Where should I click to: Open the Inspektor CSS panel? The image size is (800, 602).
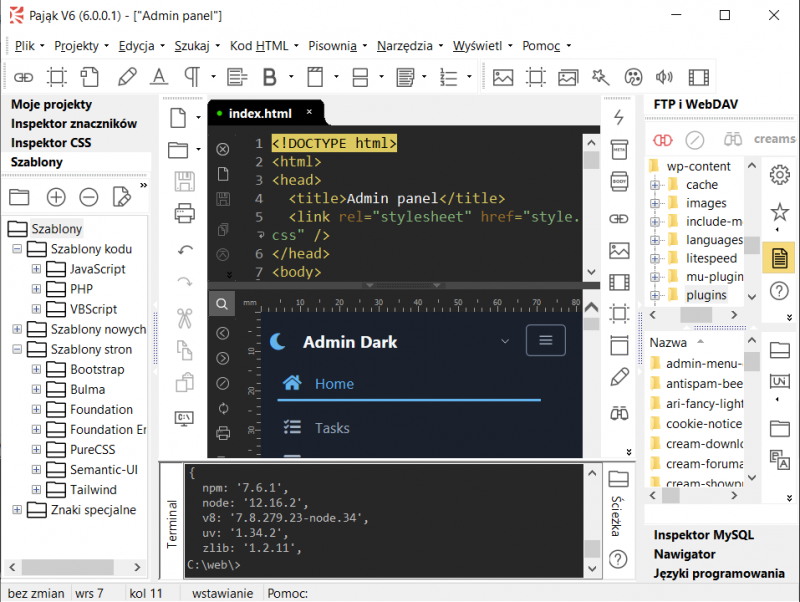(51, 143)
